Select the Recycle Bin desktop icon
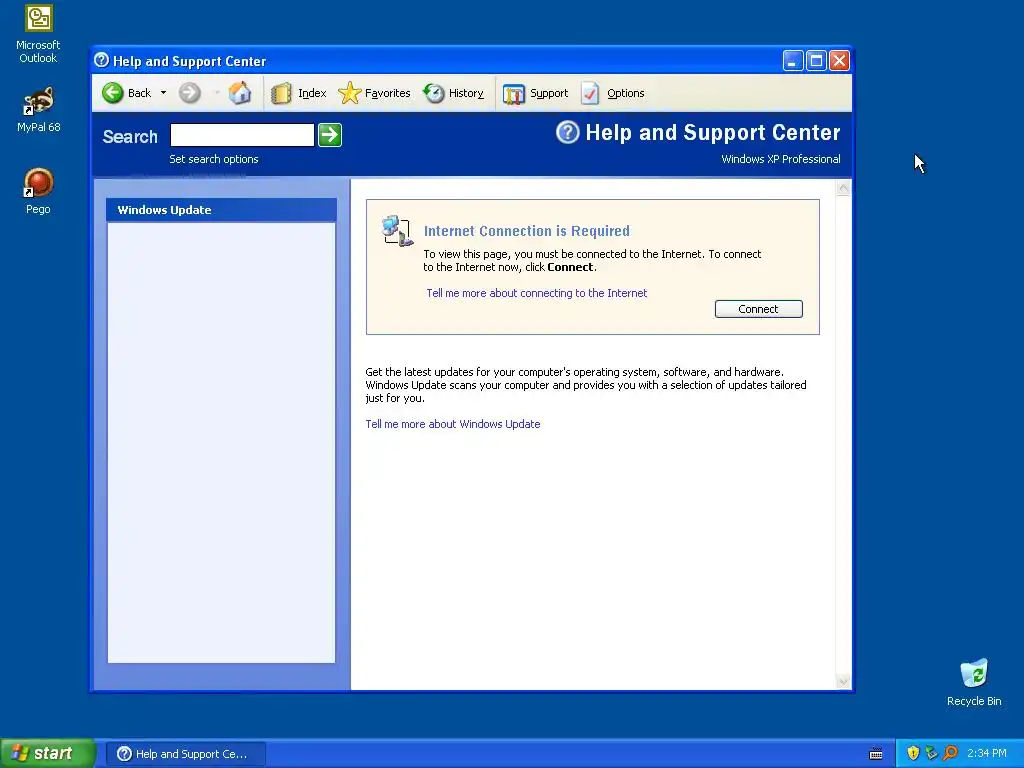 (974, 682)
